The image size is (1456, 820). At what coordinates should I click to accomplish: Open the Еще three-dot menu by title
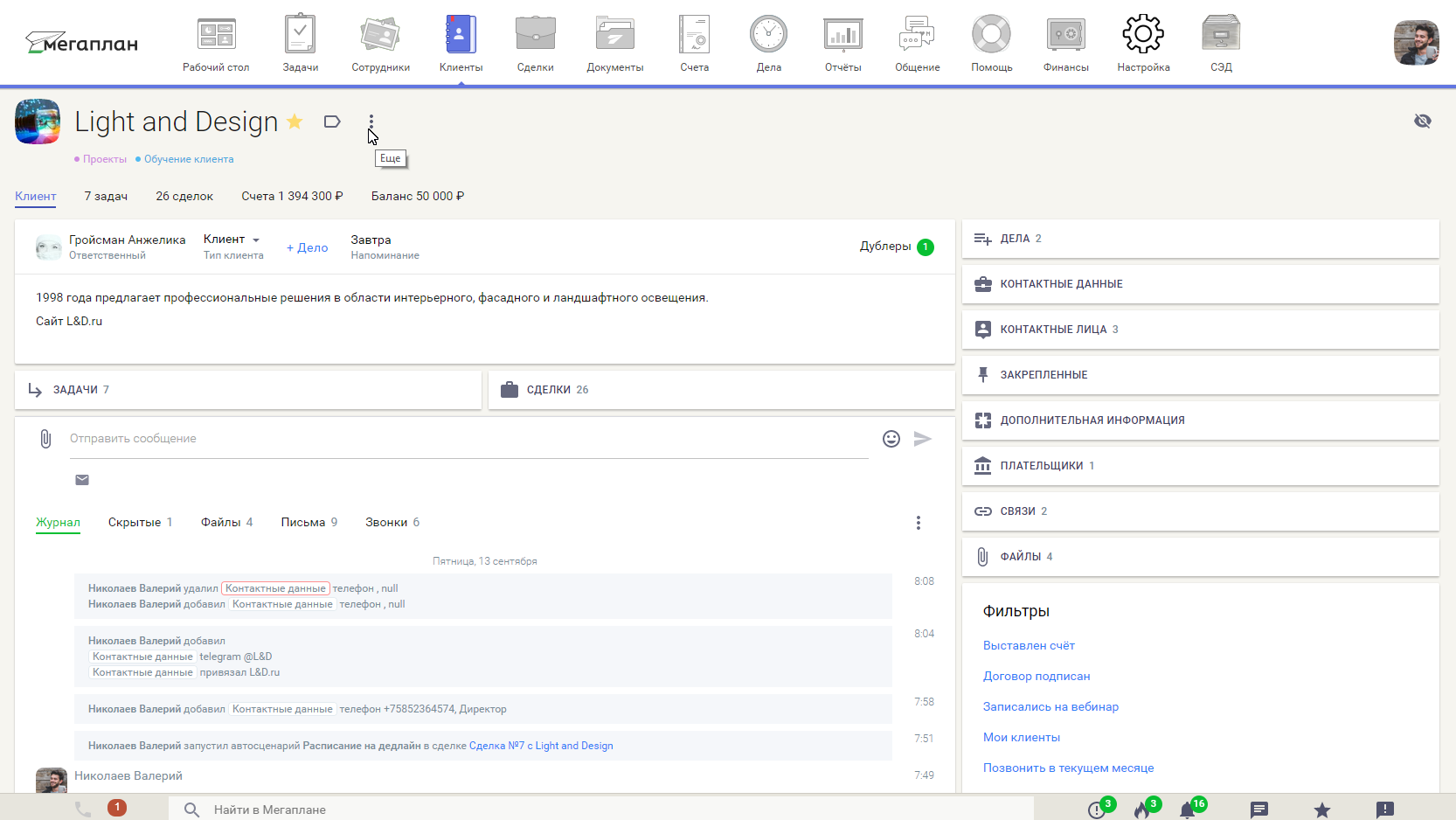point(371,122)
